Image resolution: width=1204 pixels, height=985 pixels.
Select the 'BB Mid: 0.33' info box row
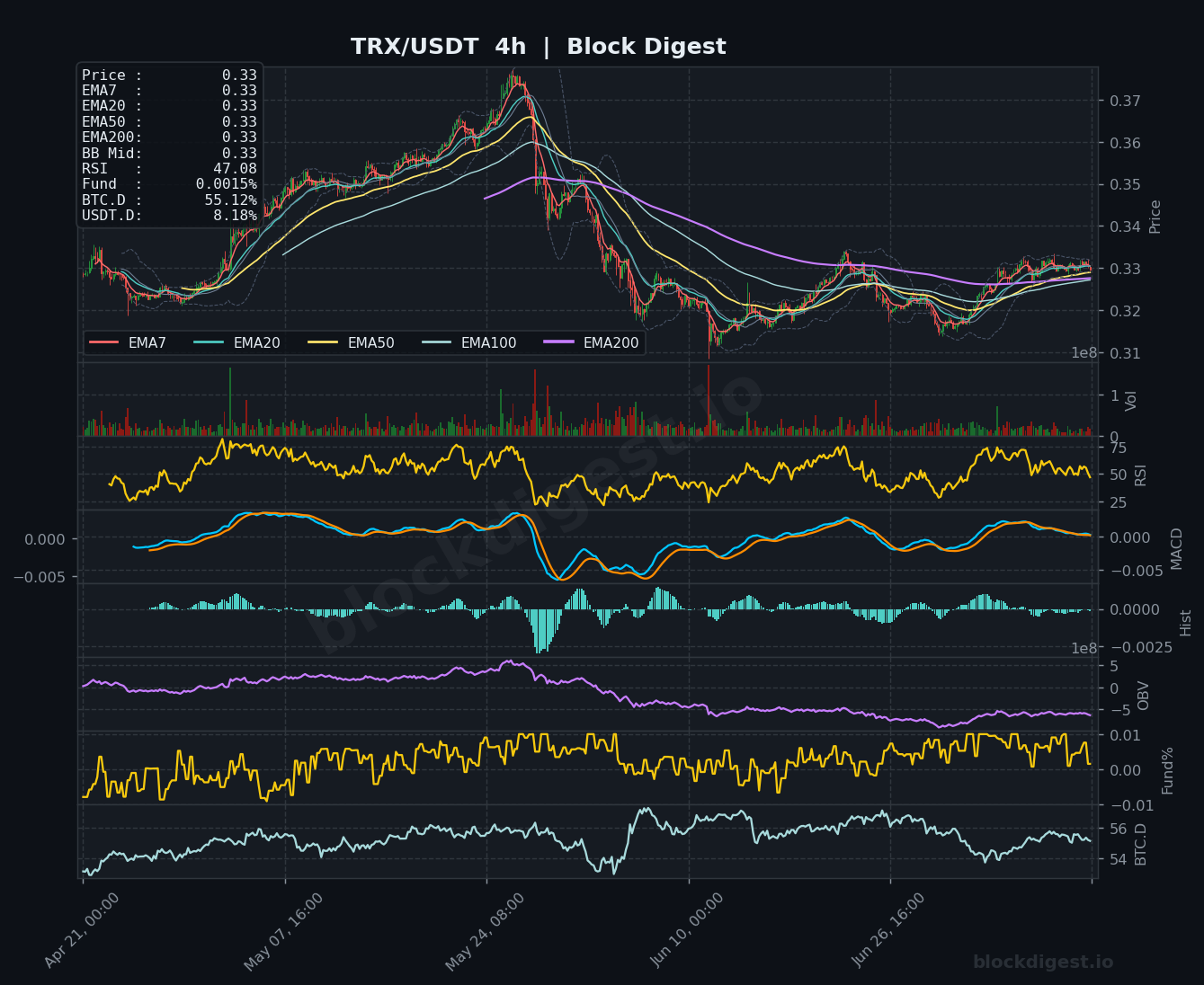(x=169, y=153)
